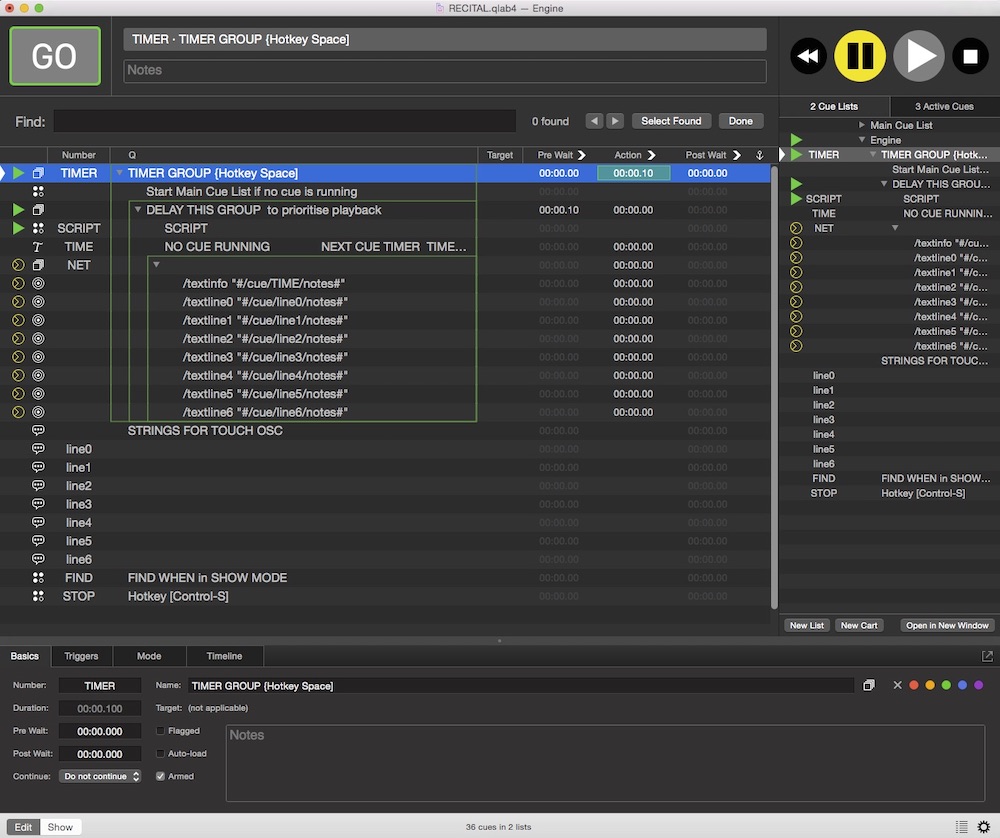Tick the Auto-load checkbox
Image resolution: width=1000 pixels, height=838 pixels.
[161, 753]
